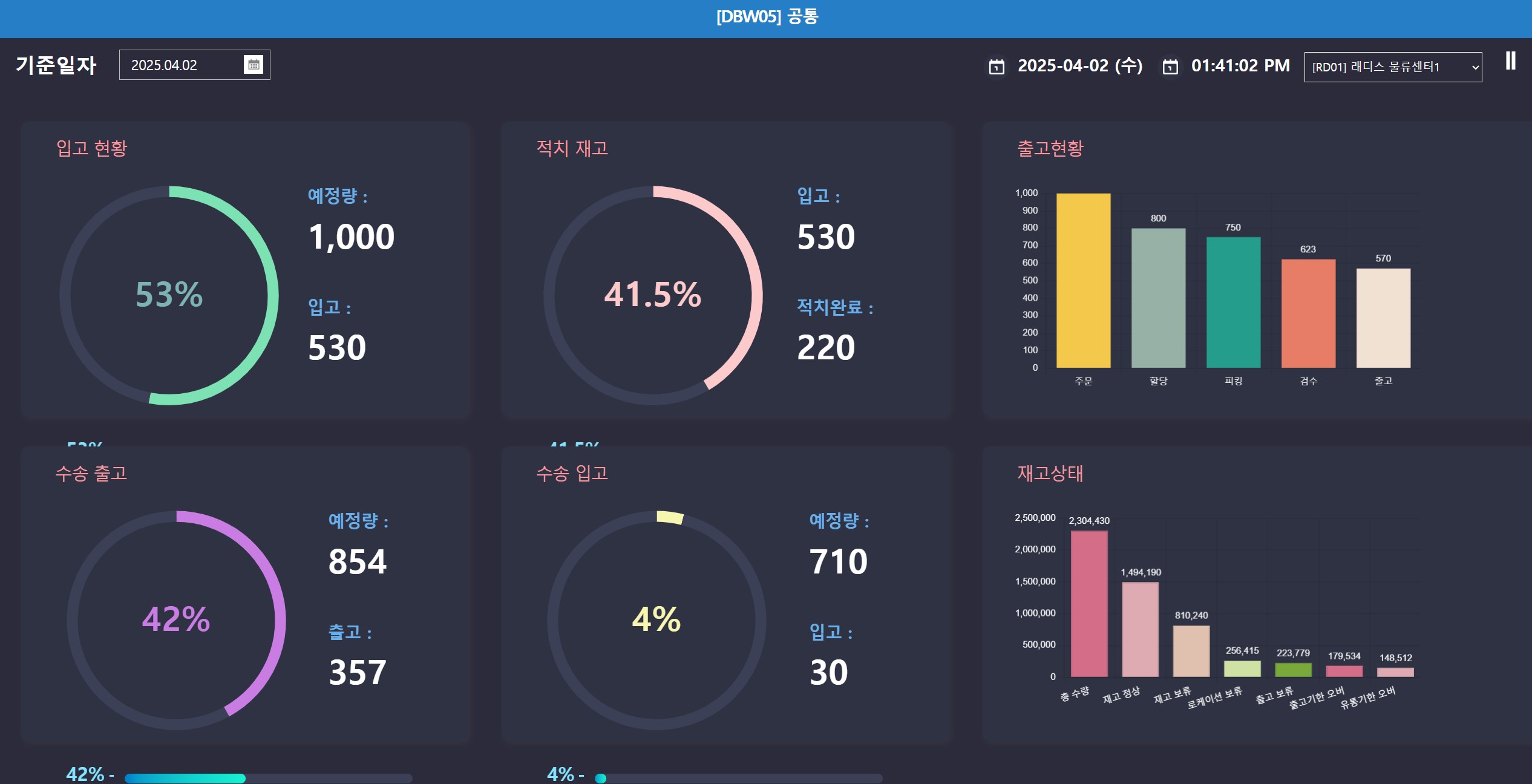Click the 재고 보류 bar labeled 810,240
Image resolution: width=1532 pixels, height=784 pixels.
[x=1191, y=651]
